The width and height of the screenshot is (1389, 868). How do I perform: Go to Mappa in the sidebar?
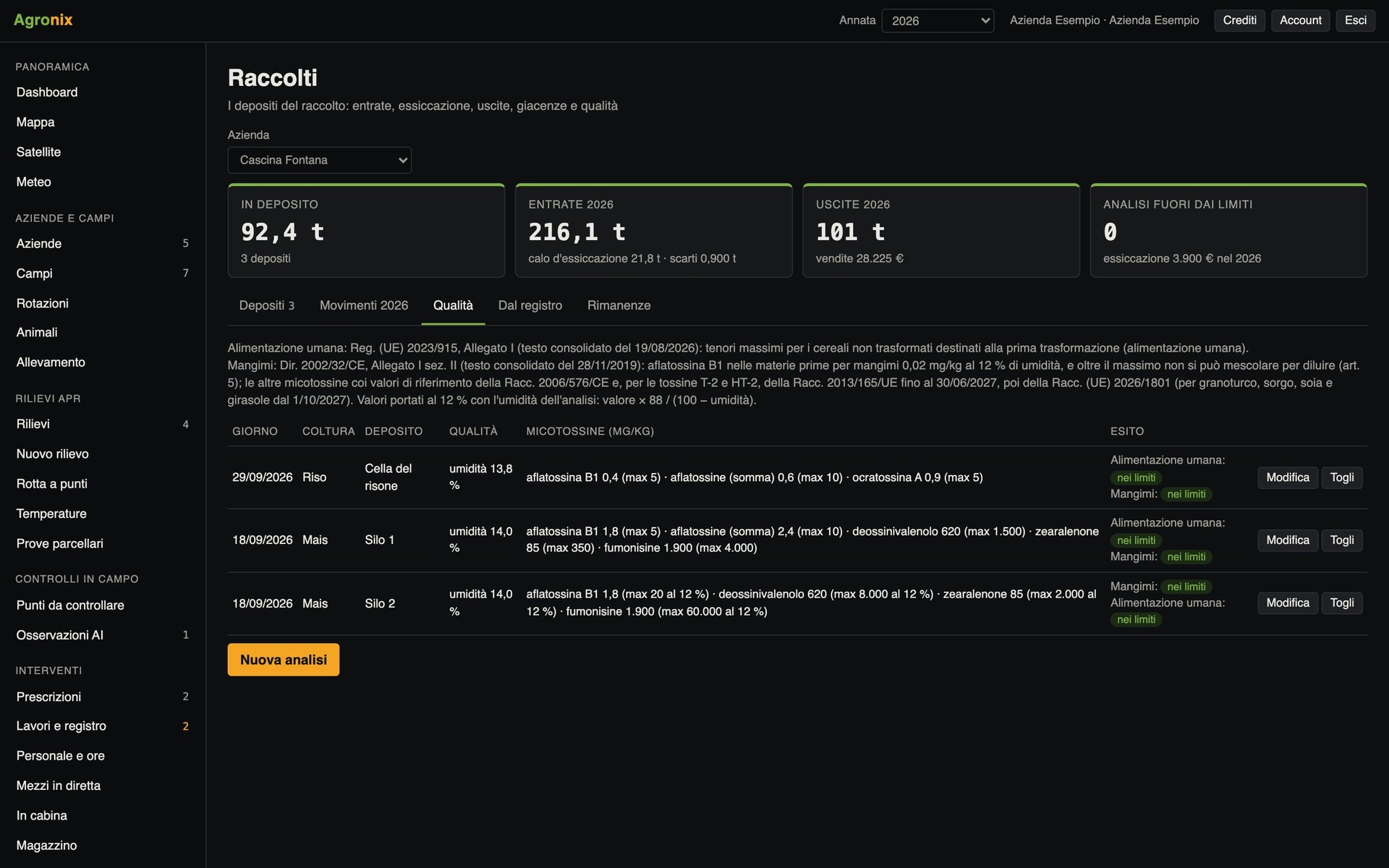tap(103, 122)
